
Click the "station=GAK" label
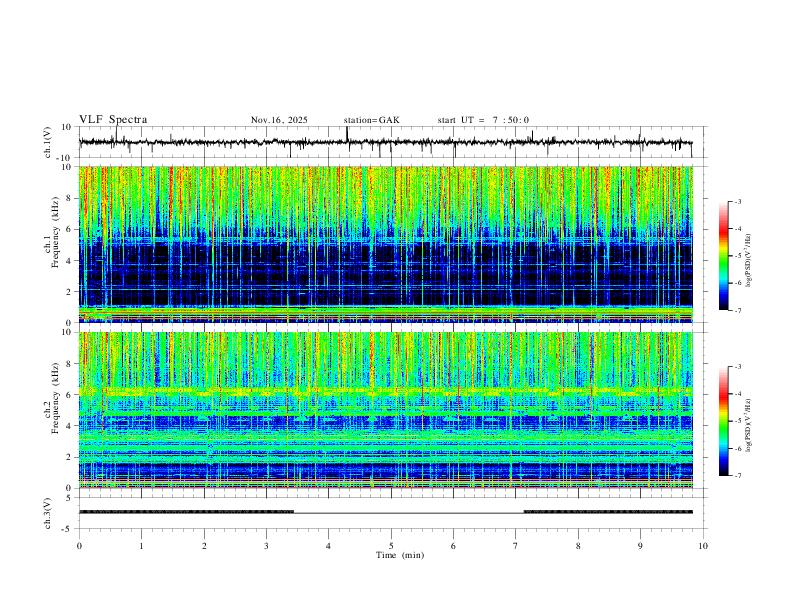pos(371,120)
